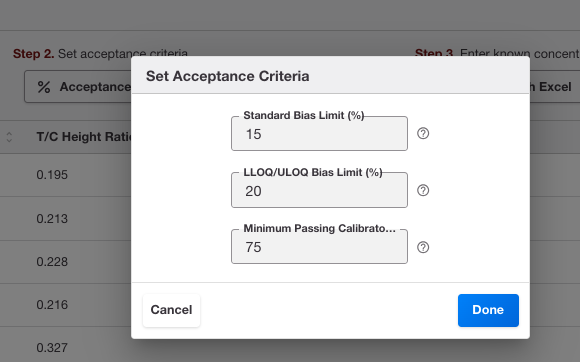Click help icon beside Standard Bias Limit
Screen dimensions: 580x362
tap(423, 133)
